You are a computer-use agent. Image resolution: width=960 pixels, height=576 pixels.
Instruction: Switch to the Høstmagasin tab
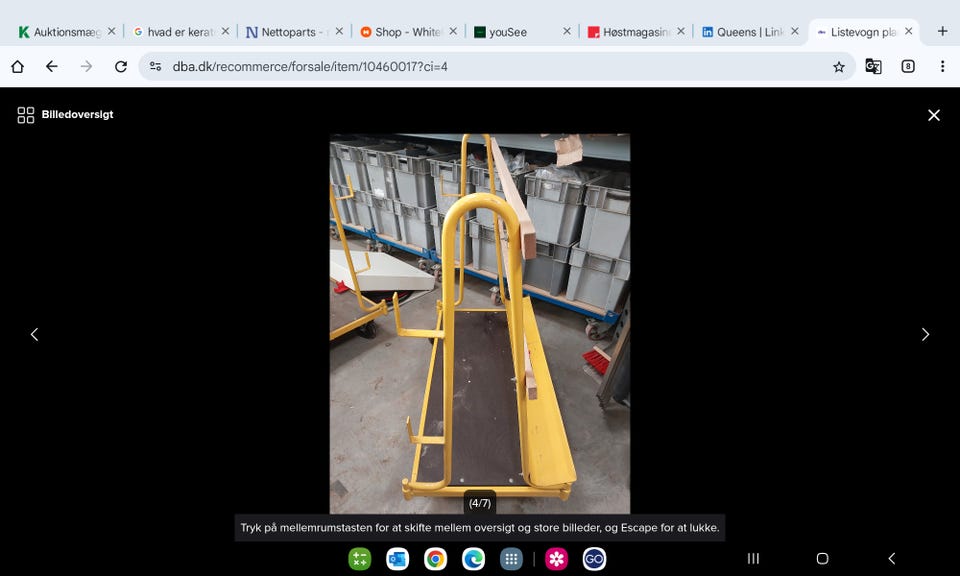629,32
